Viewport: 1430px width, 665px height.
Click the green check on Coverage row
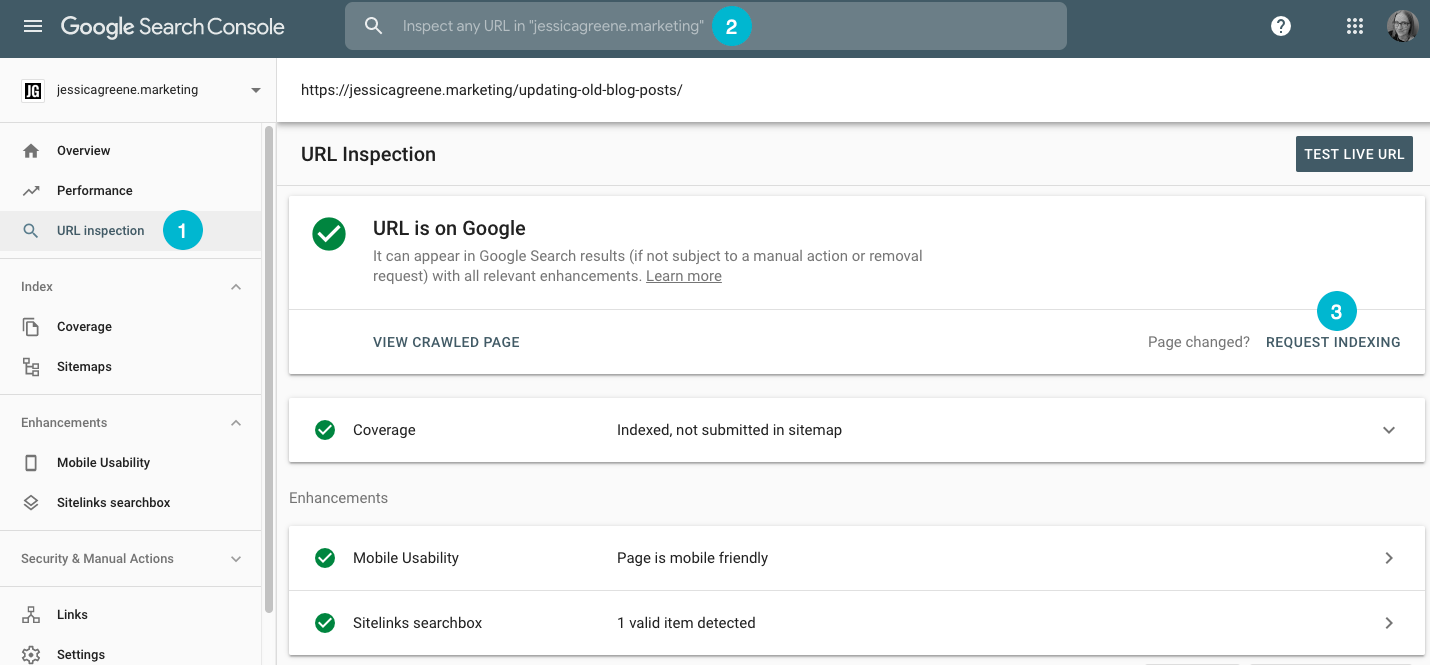tap(325, 430)
